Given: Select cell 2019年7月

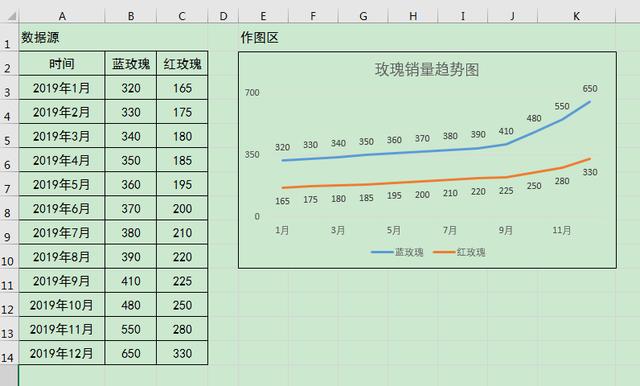Looking at the screenshot, I should 62,232.
